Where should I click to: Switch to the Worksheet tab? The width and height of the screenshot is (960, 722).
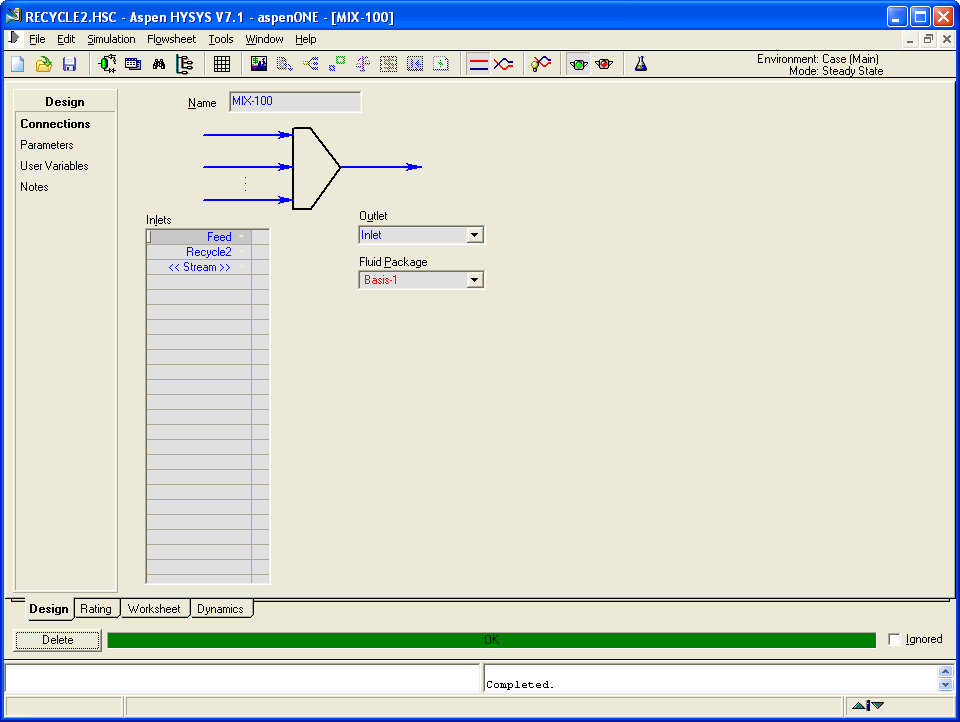[154, 608]
